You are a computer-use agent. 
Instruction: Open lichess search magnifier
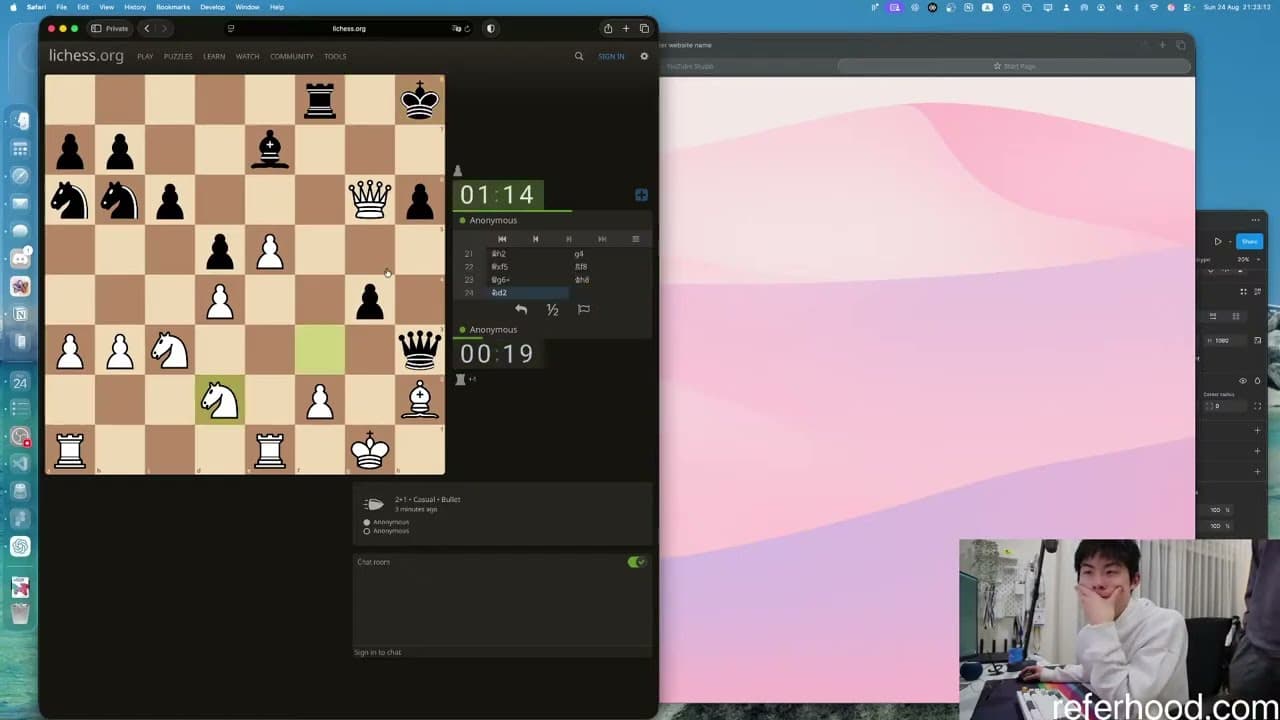pos(578,56)
